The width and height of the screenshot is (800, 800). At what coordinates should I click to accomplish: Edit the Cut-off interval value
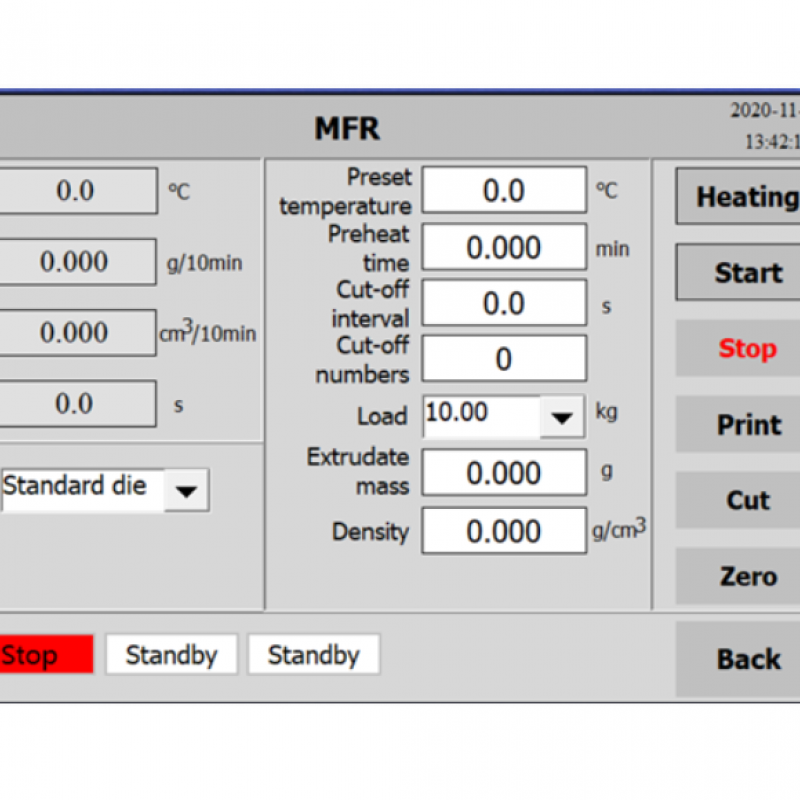pos(504,303)
